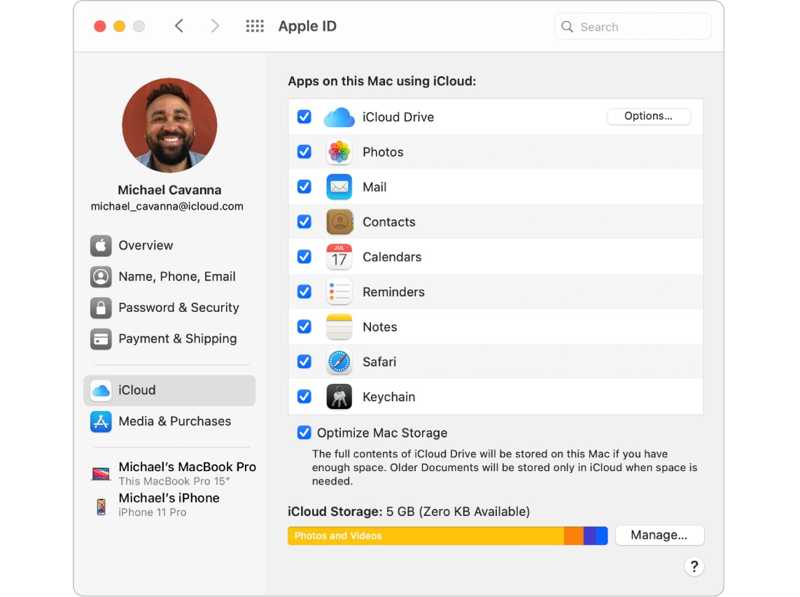Click the Photos app icon
Viewport: 800px width, 597px height.
[339, 152]
